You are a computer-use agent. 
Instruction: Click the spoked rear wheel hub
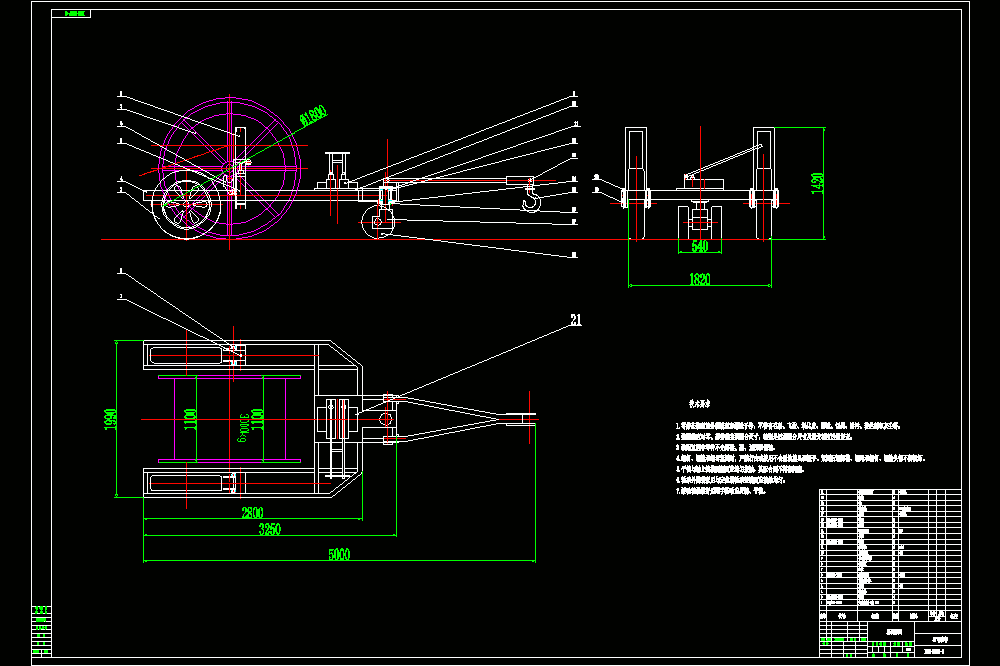(x=186, y=205)
